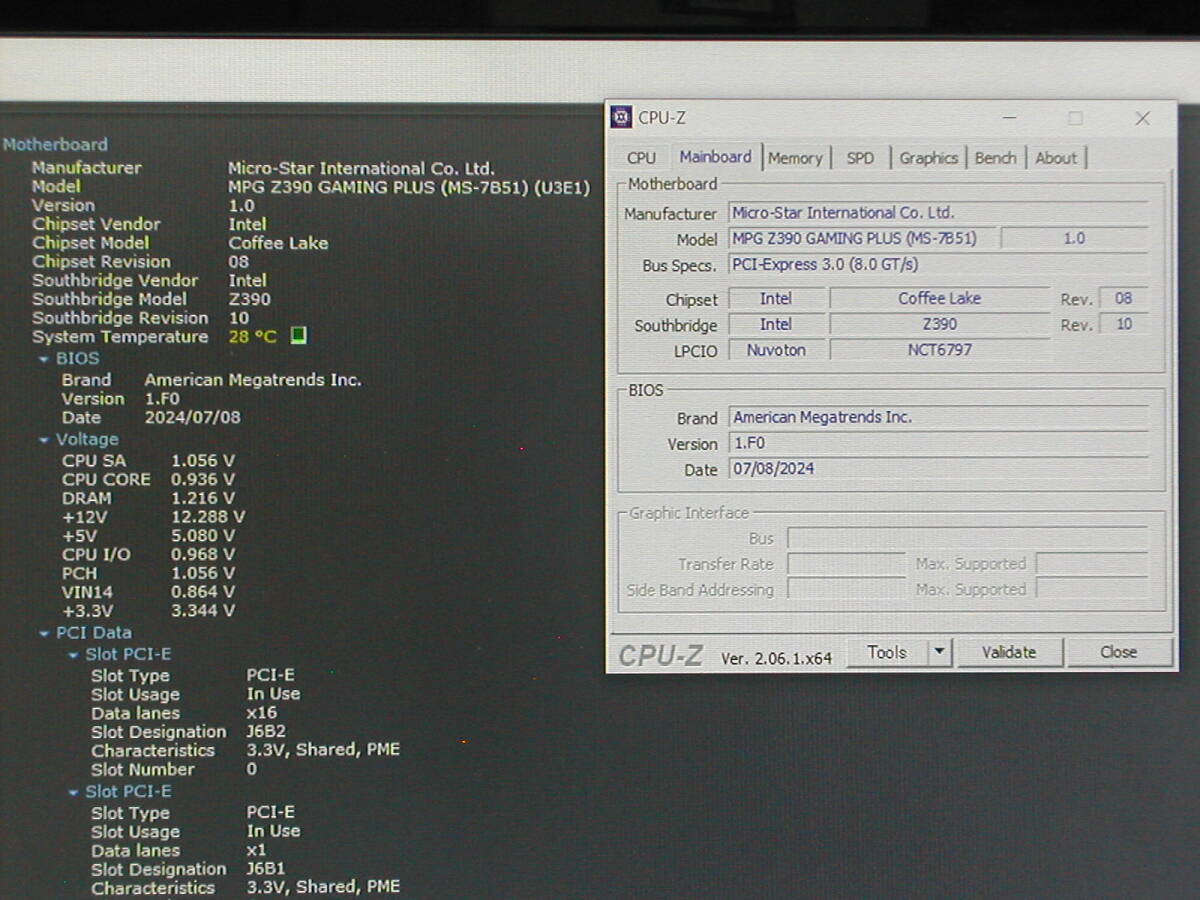Click the PCH 1.056 V row
Image resolution: width=1200 pixels, height=900 pixels.
click(148, 573)
